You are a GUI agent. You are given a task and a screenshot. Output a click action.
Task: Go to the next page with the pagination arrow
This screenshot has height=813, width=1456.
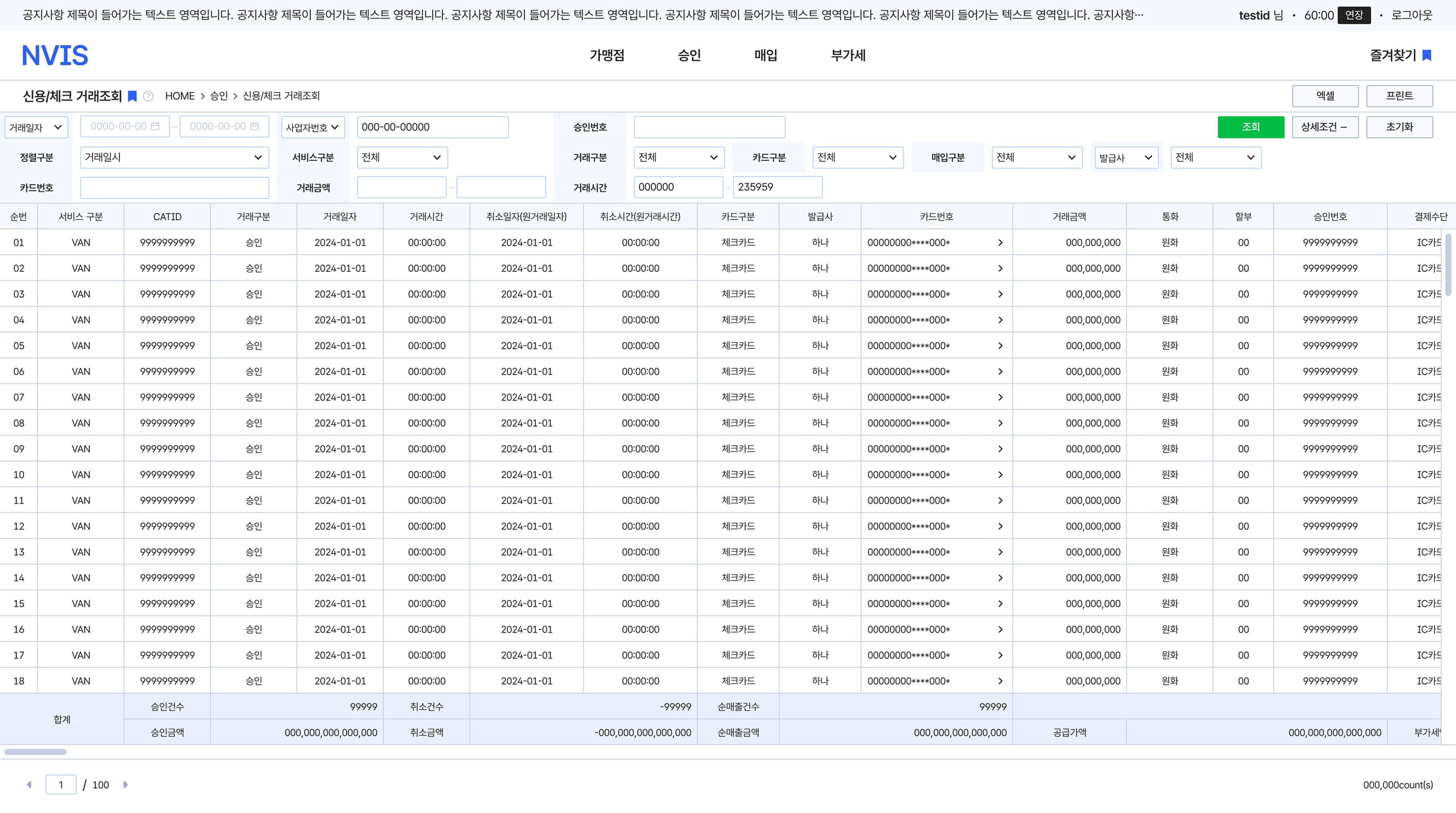(125, 785)
